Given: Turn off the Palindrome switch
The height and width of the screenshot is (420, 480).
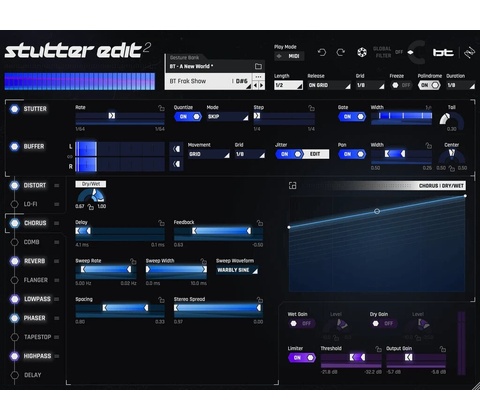Looking at the screenshot, I should click(430, 85).
